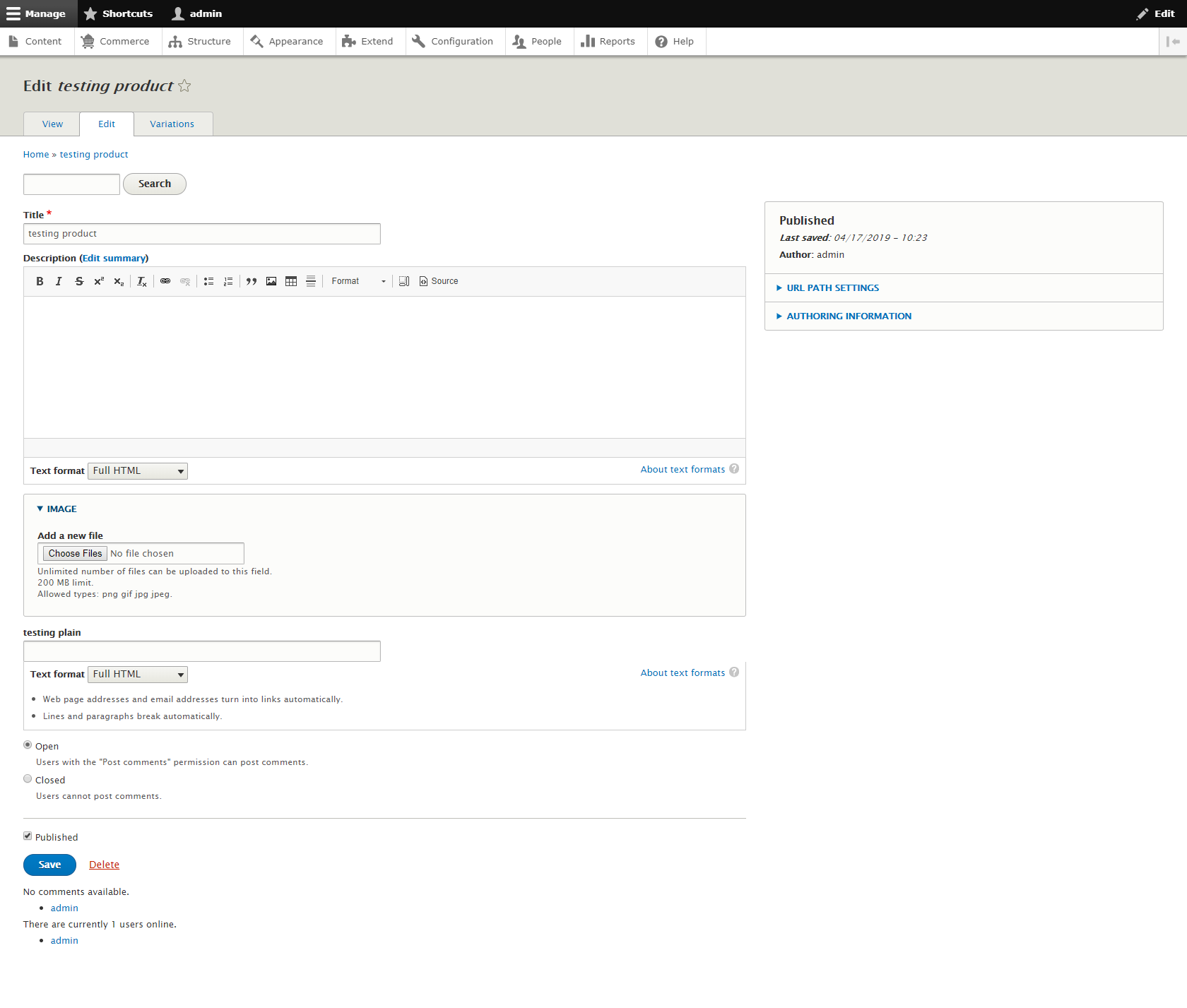Screen dimensions: 1187x1008
Task: Open the Format dropdown in the editor
Action: click(358, 281)
